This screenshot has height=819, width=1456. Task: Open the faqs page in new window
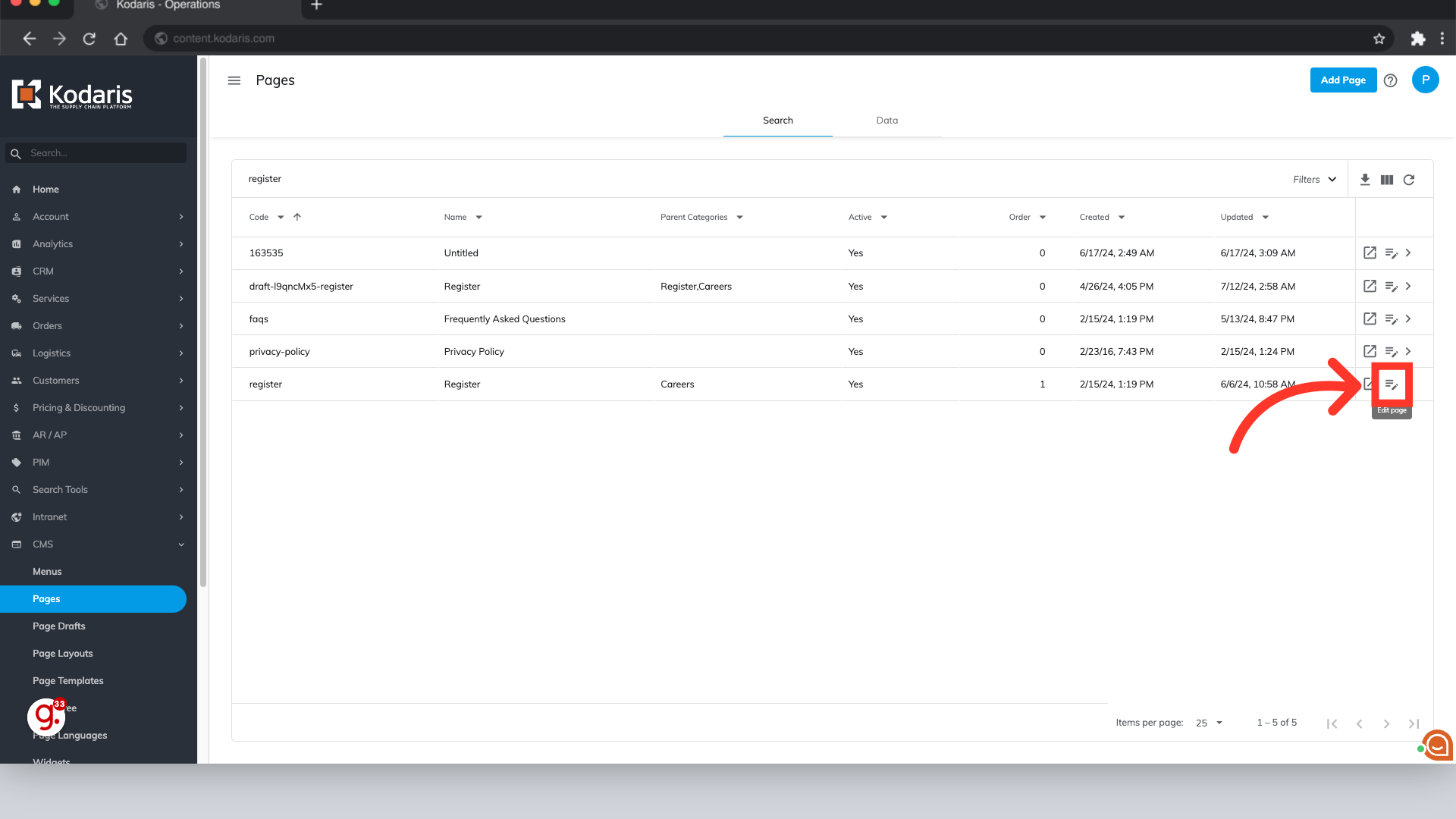click(x=1369, y=318)
